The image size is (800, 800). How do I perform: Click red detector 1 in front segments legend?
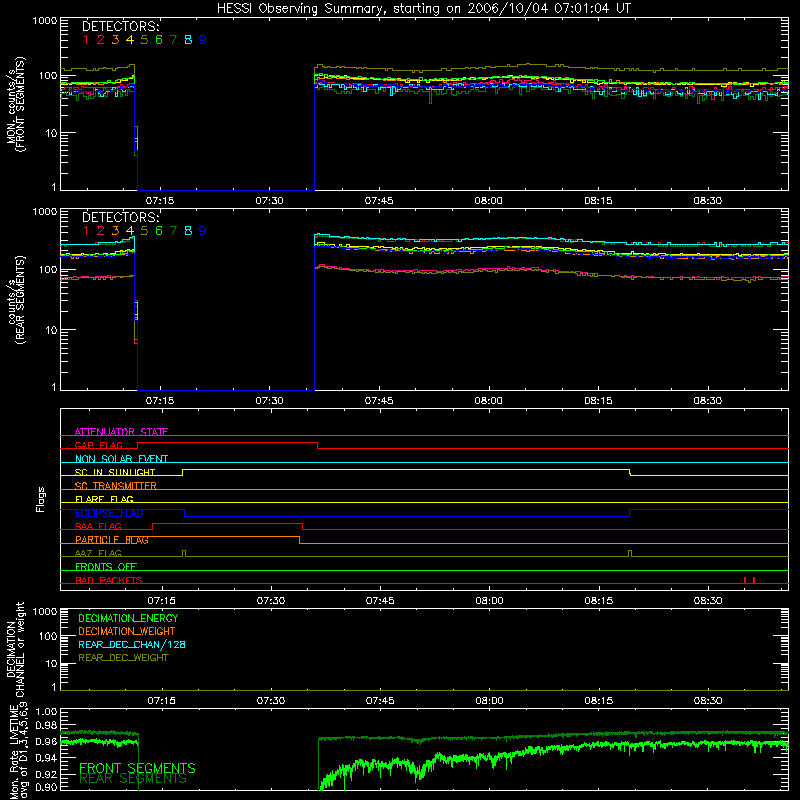pyautogui.click(x=86, y=40)
